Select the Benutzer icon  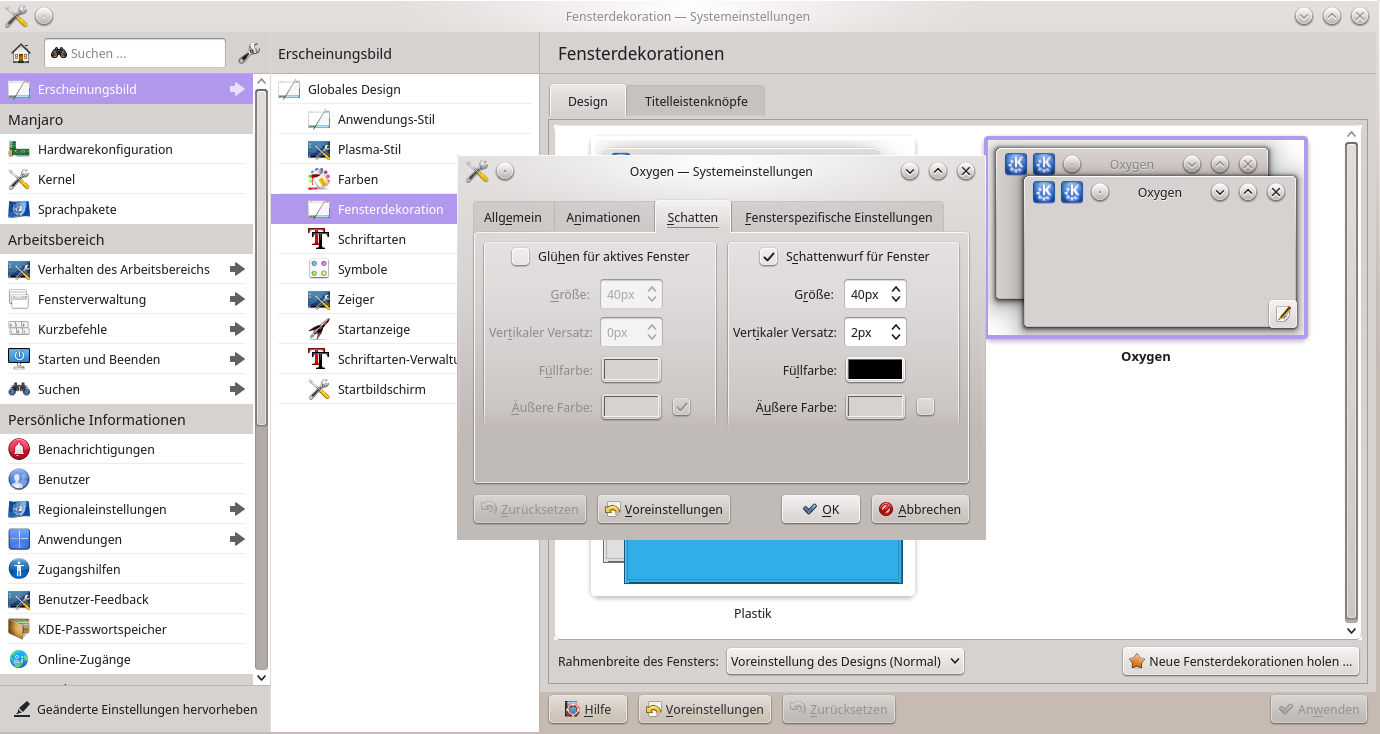point(19,479)
